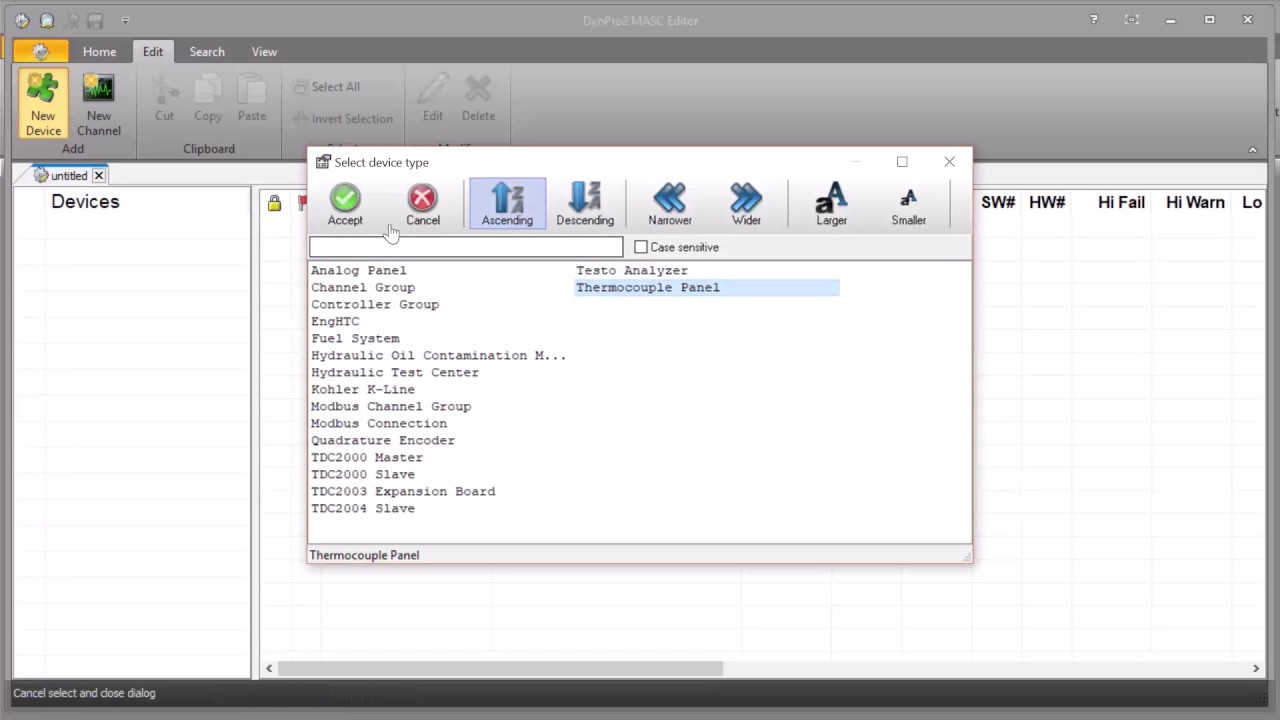The width and height of the screenshot is (1280, 720).
Task: Click the SW# column header
Action: coord(998,202)
